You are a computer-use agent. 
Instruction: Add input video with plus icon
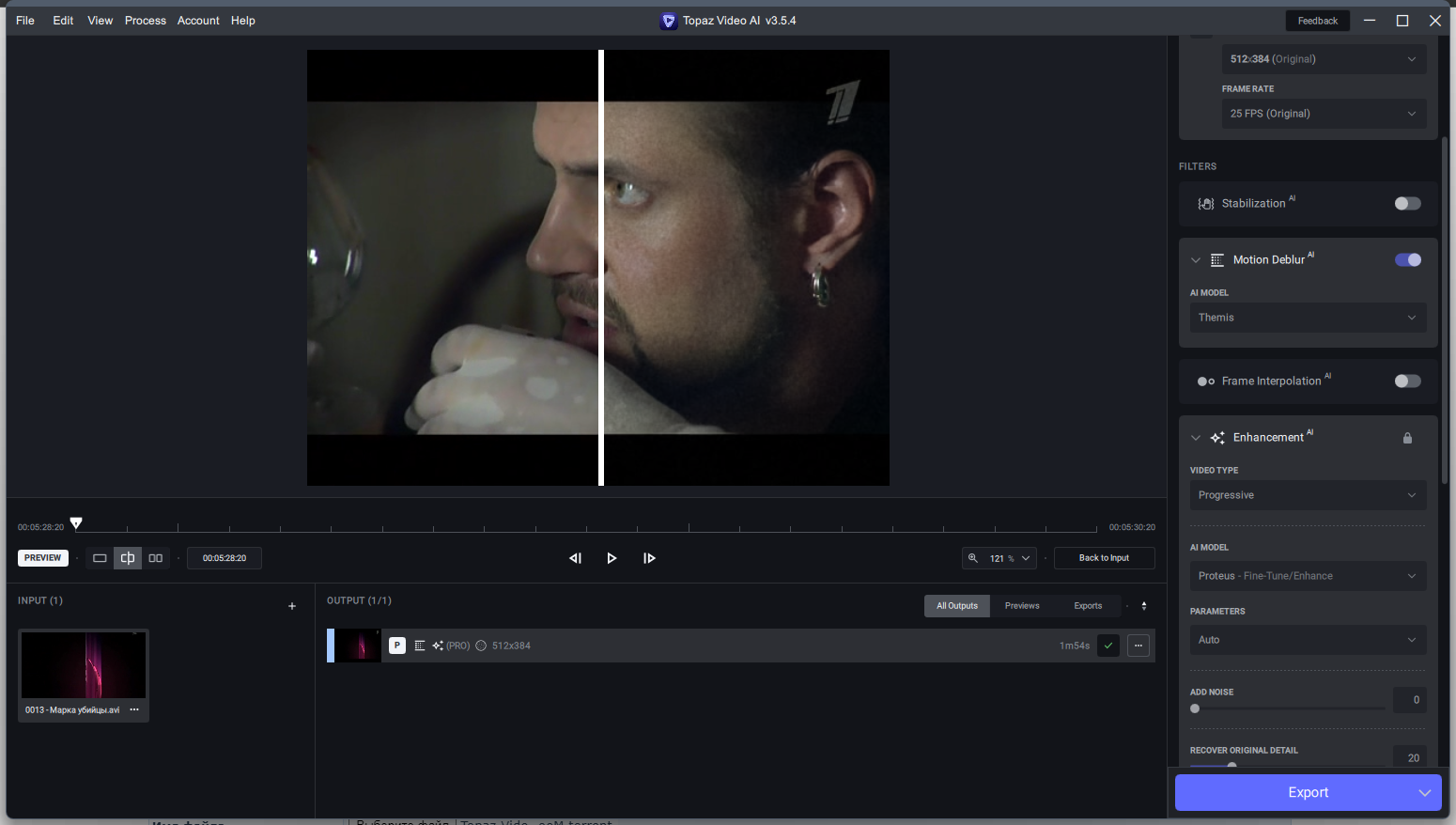tap(292, 606)
